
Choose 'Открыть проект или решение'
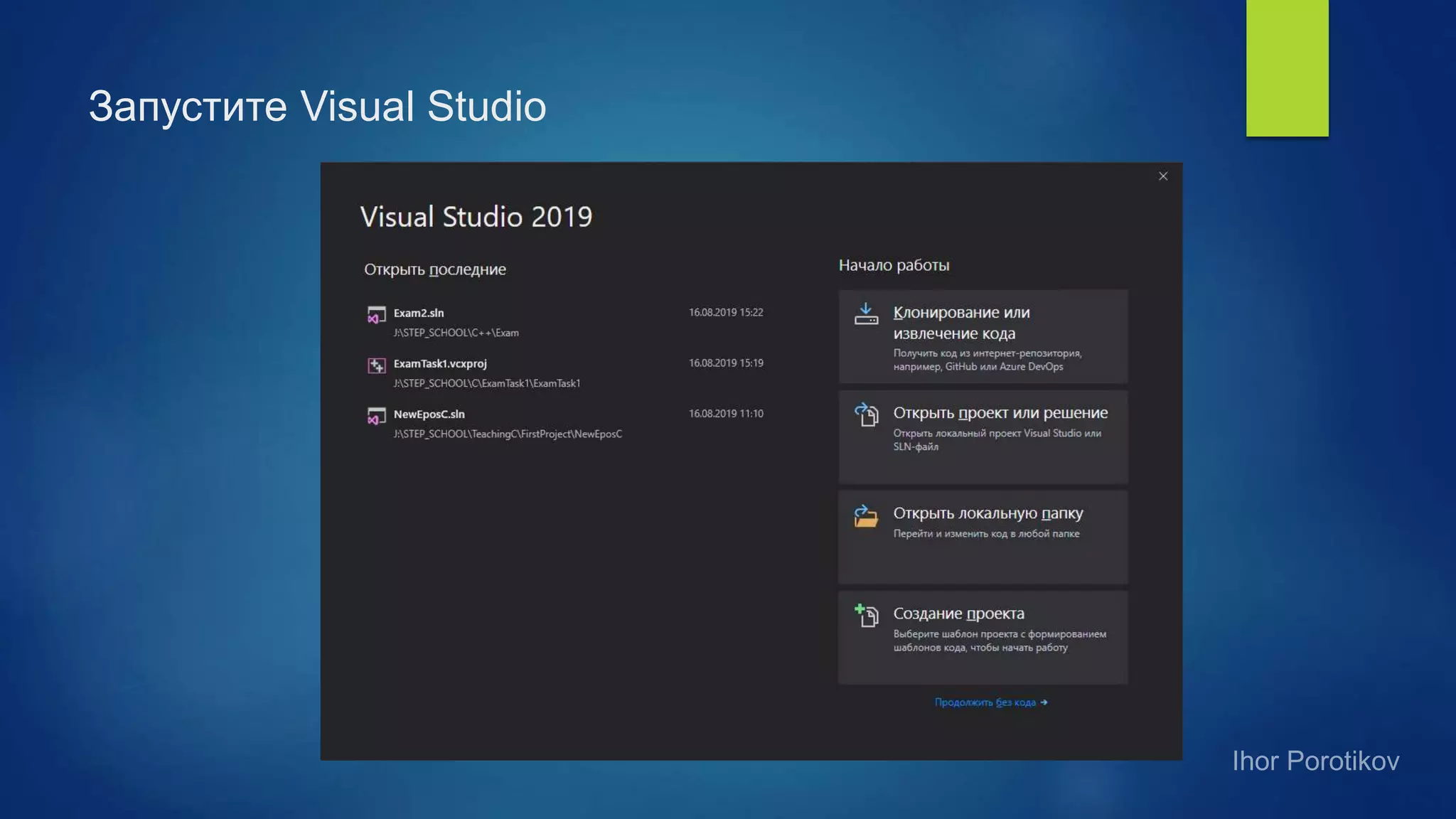click(983, 437)
